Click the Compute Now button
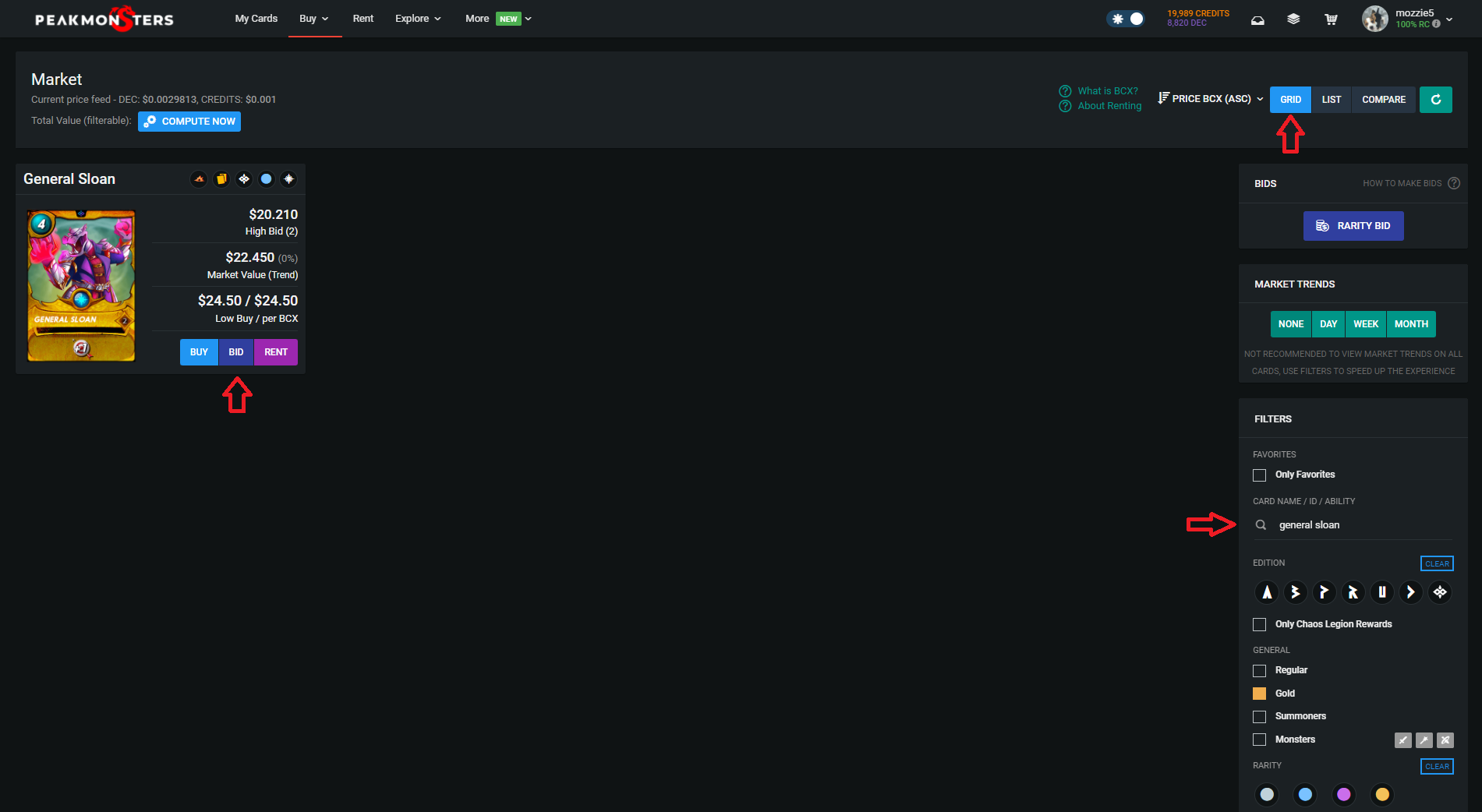The image size is (1482, 812). [x=189, y=122]
